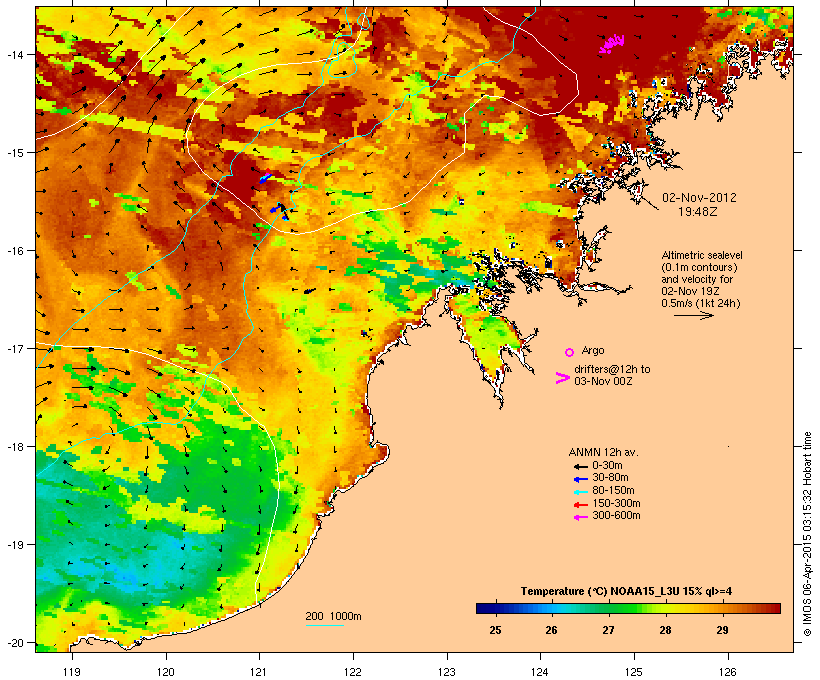Click the -14 latitude axis label

point(15,54)
